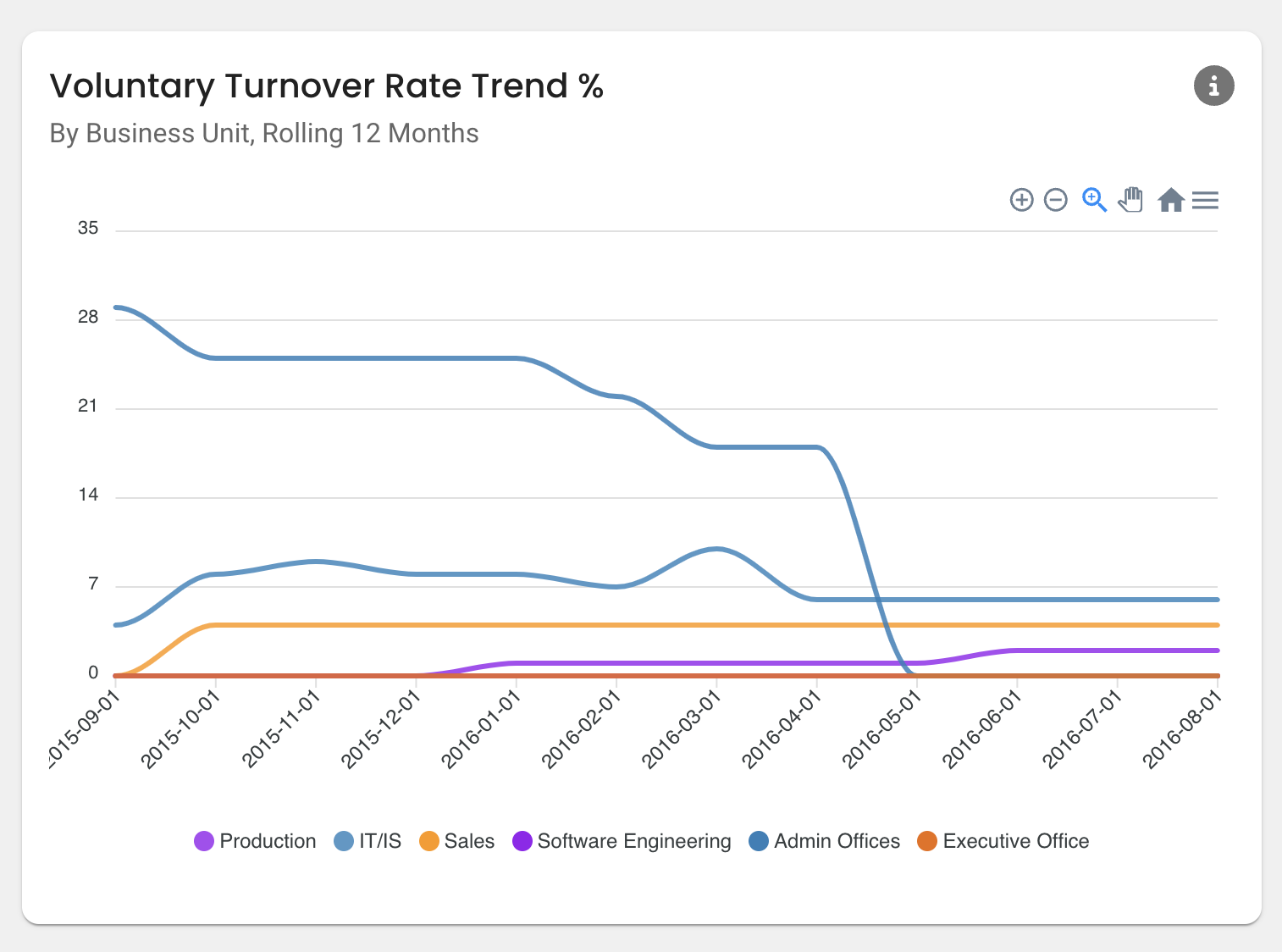Toggle the IT/IS series in legend

367,841
